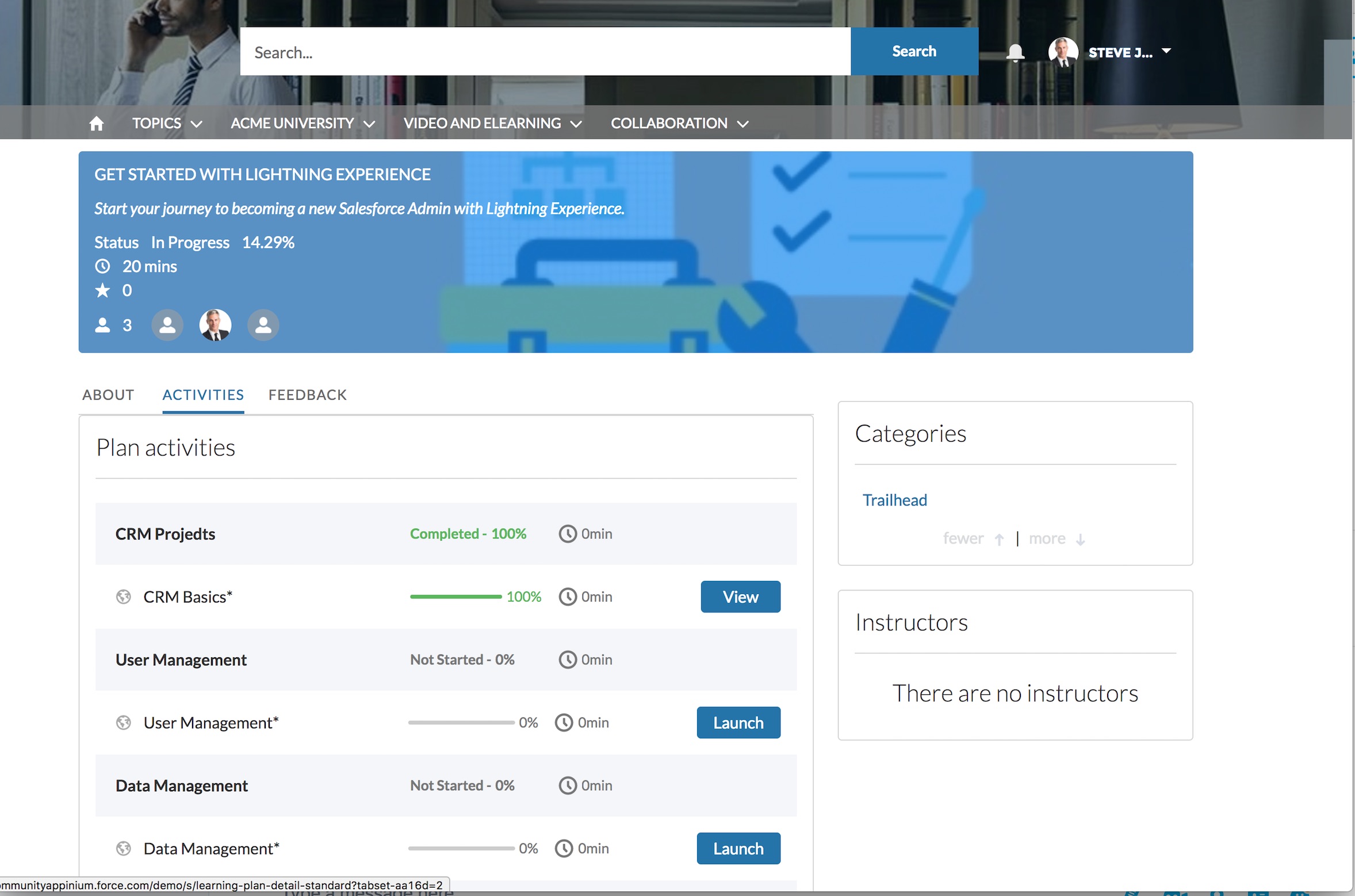Expand the Topics dropdown menu
This screenshot has width=1355, height=896.
pos(167,123)
